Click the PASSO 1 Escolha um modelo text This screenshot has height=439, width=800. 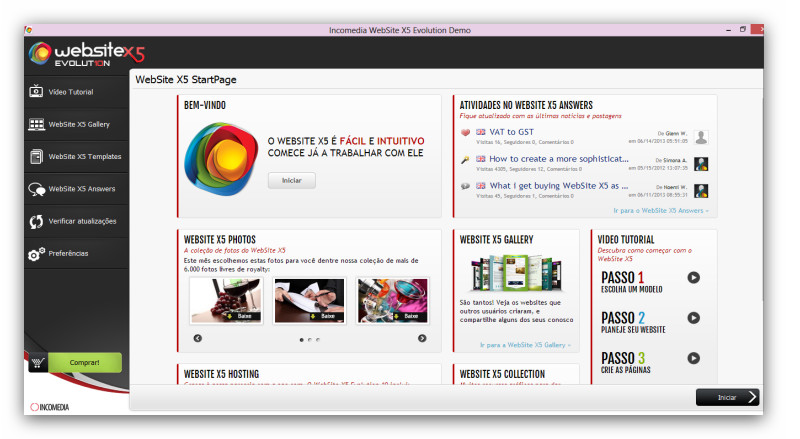click(x=632, y=282)
